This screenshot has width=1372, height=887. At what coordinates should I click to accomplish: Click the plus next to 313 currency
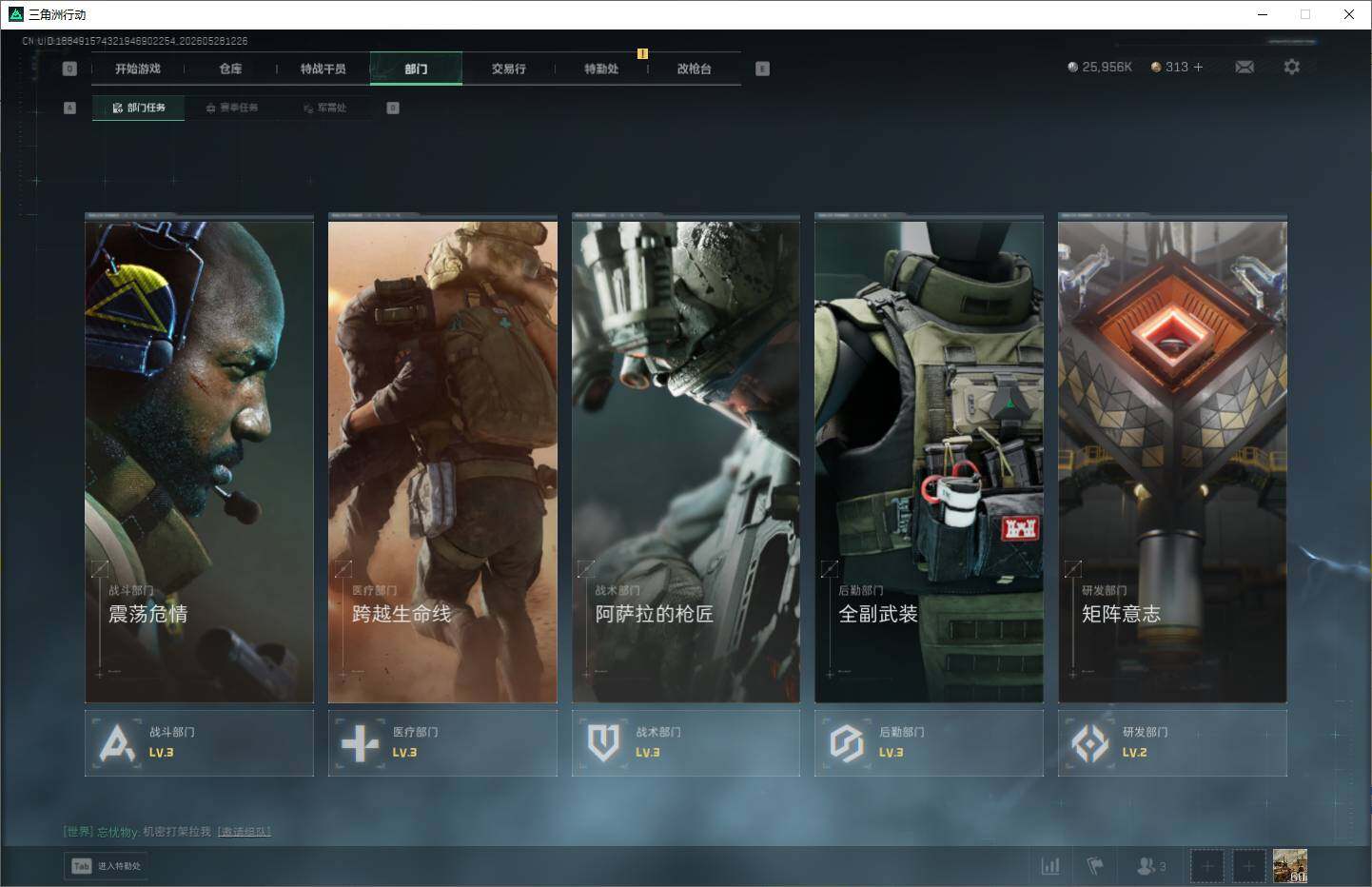(x=1198, y=67)
